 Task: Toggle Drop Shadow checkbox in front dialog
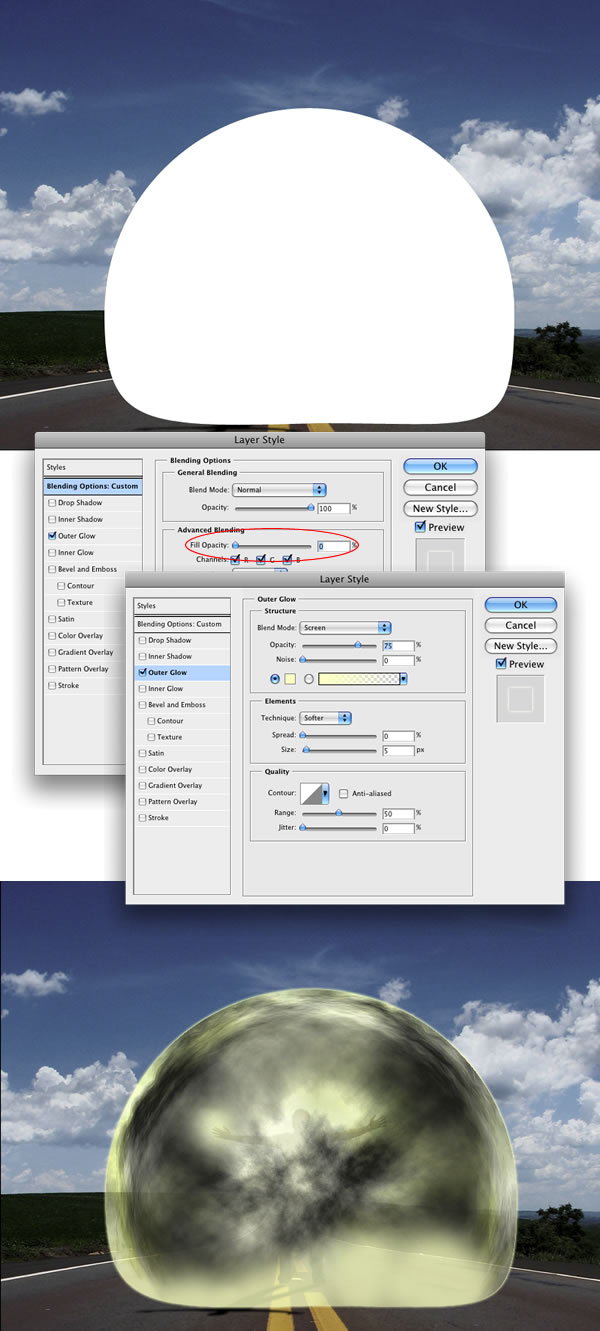coord(143,641)
